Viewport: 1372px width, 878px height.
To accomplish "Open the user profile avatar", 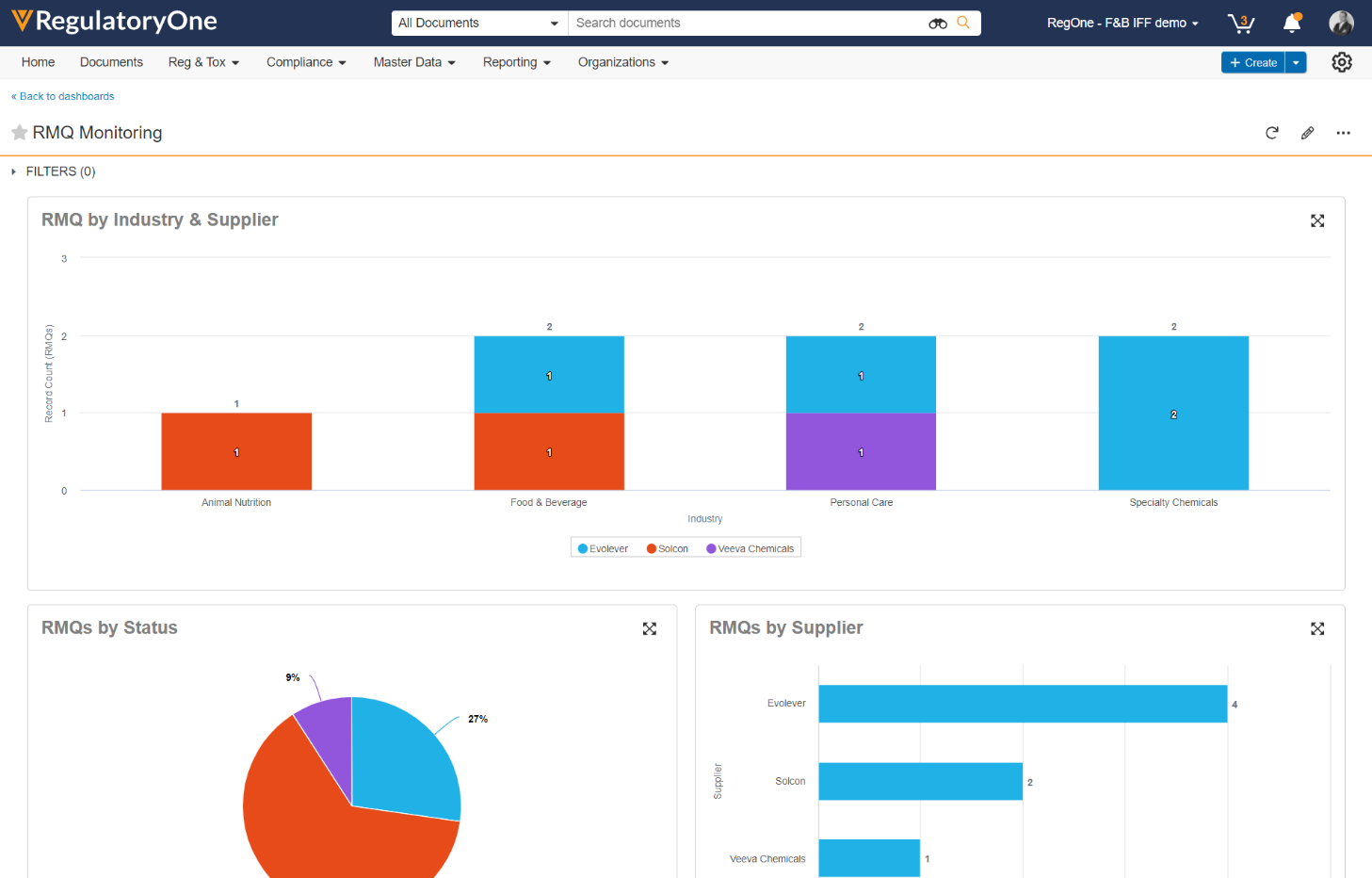I will (1341, 23).
